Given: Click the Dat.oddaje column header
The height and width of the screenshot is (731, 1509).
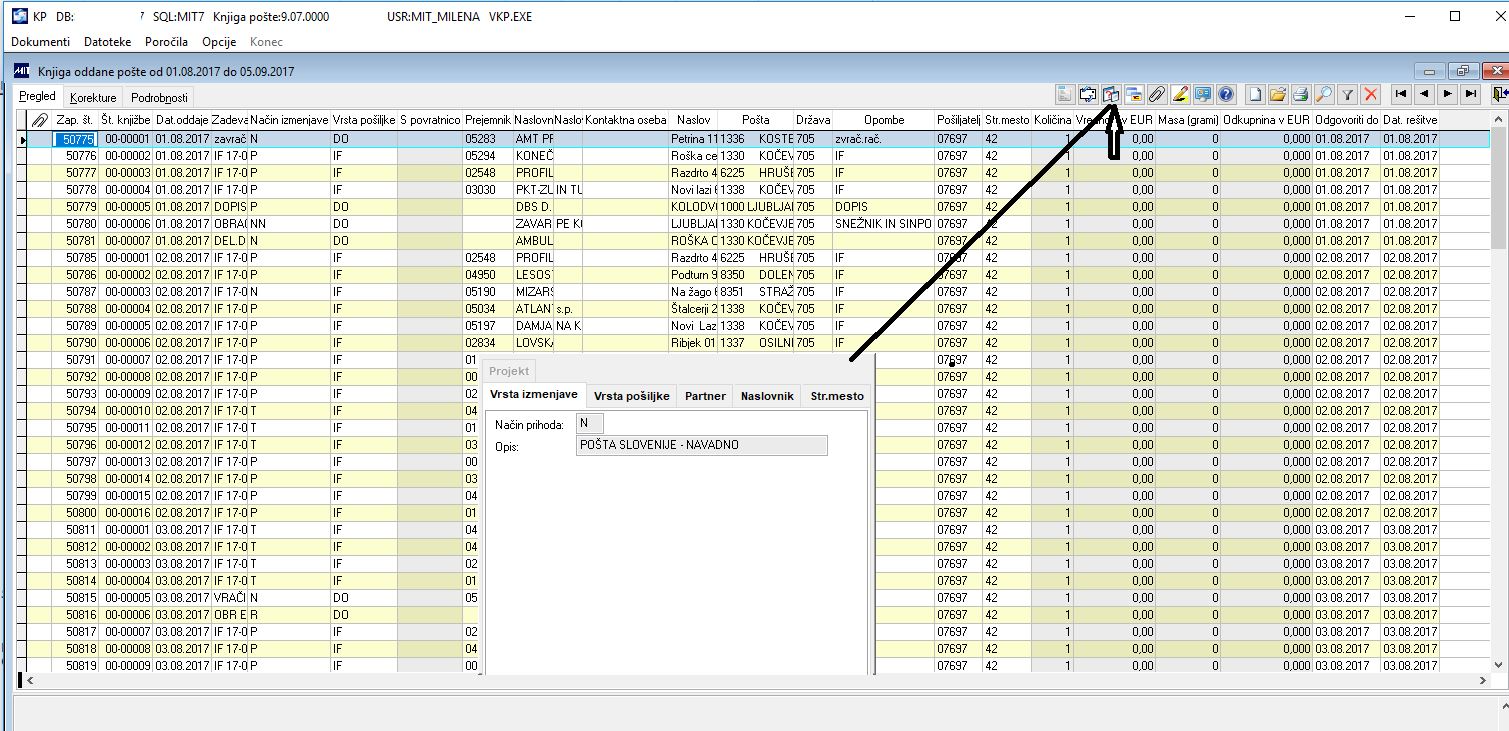Looking at the screenshot, I should (x=181, y=120).
